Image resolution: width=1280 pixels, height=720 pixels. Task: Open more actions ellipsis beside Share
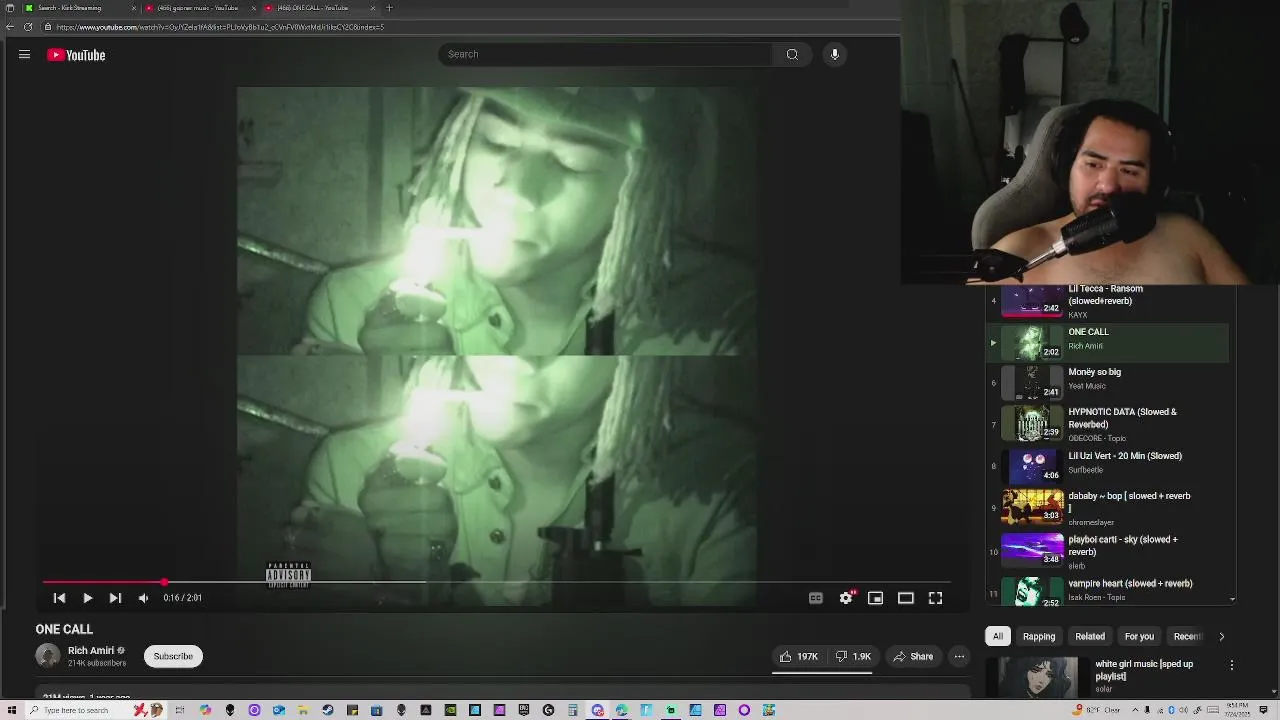(959, 657)
